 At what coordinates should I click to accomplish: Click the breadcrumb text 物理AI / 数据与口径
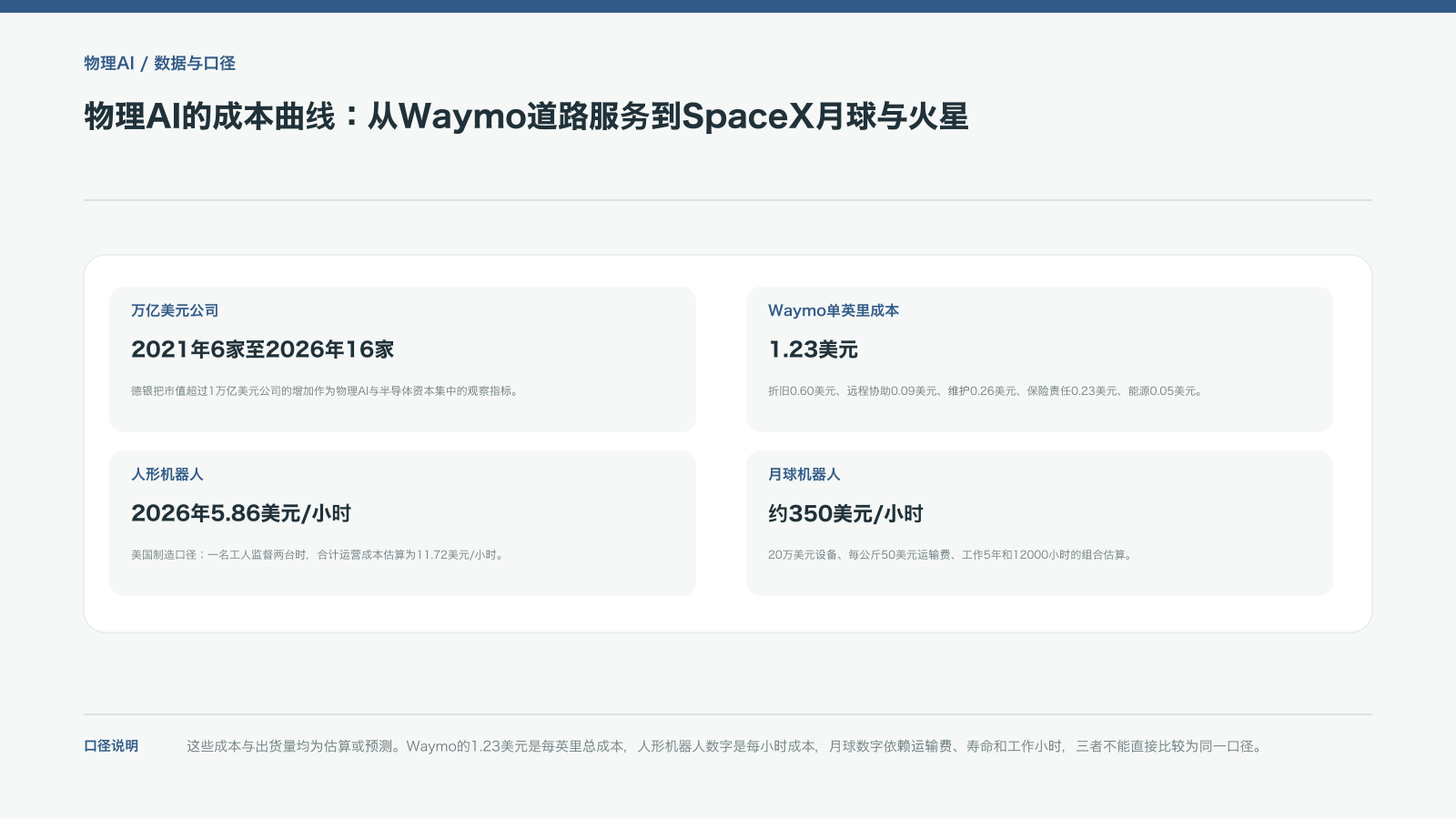[x=159, y=63]
